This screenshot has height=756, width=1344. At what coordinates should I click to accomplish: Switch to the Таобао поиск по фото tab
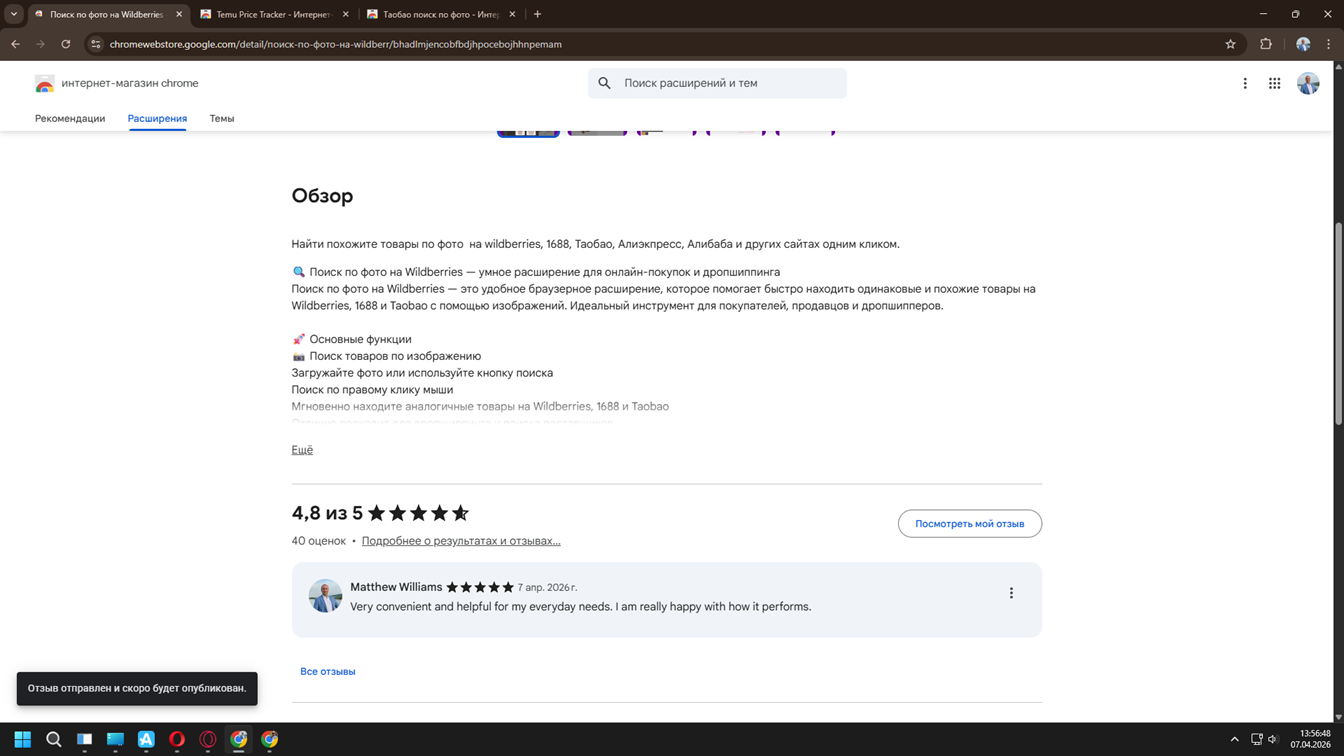[441, 14]
